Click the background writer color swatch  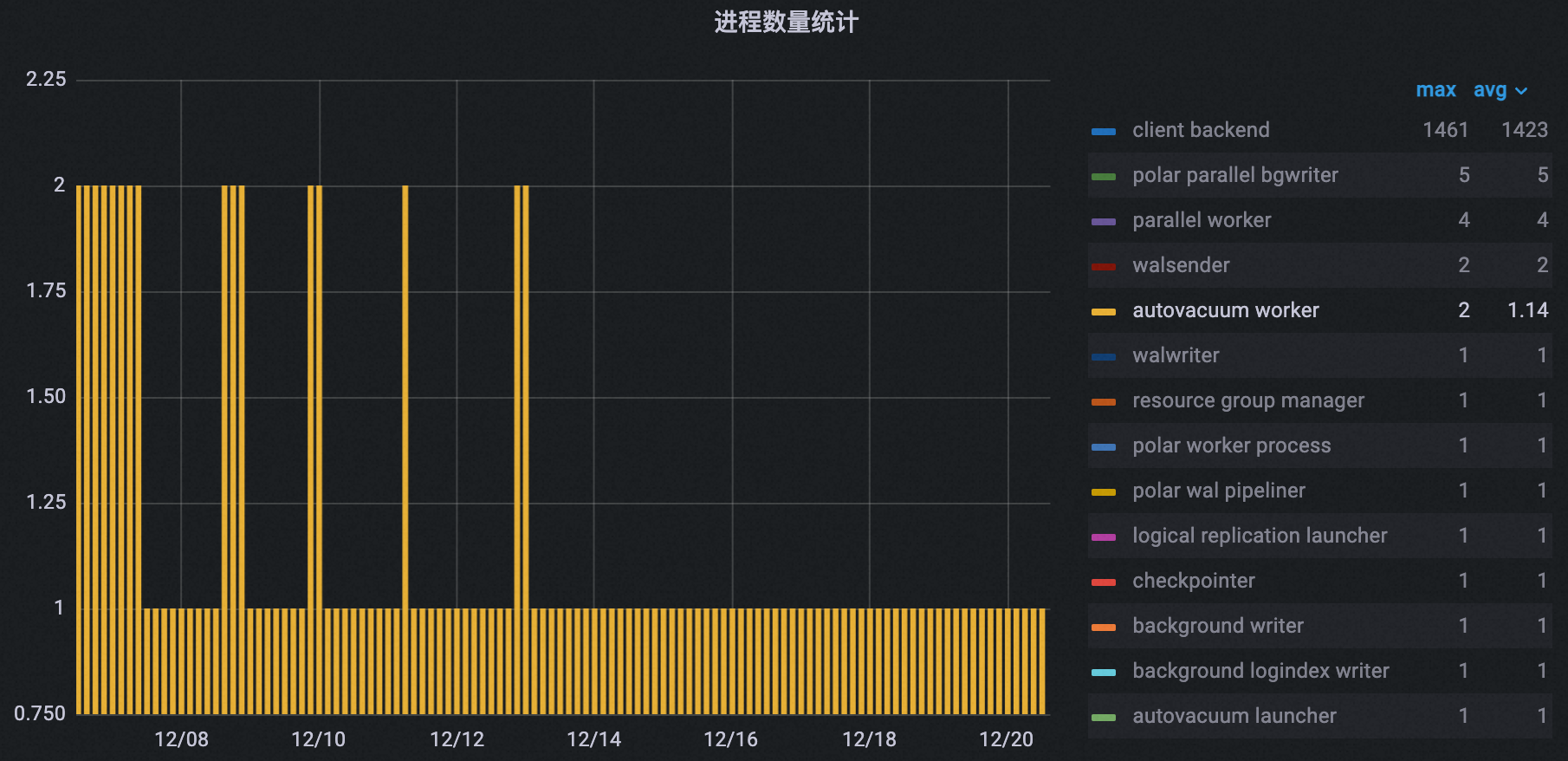[1104, 628]
